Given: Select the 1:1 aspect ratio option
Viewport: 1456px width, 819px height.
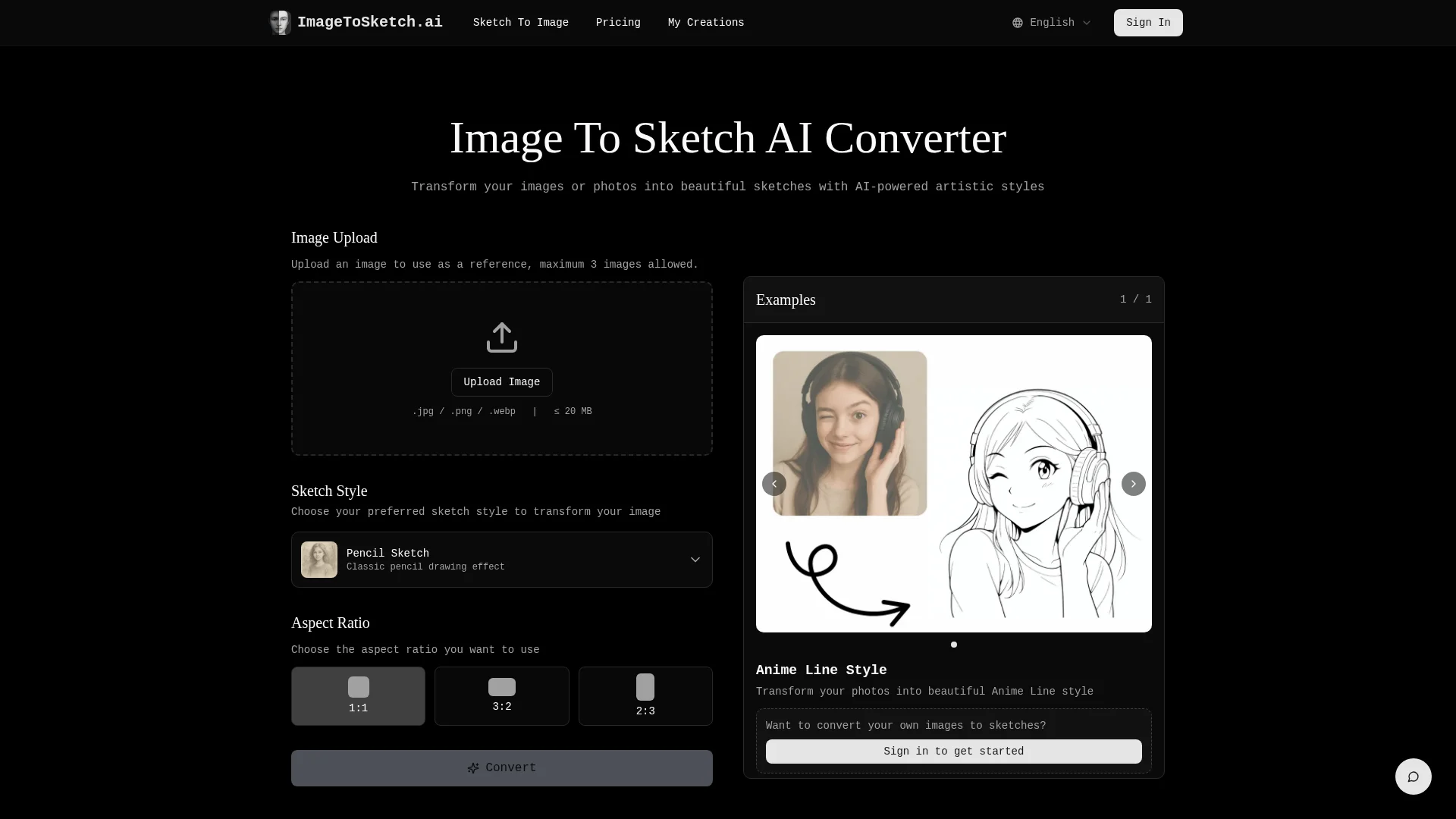Looking at the screenshot, I should coord(358,696).
